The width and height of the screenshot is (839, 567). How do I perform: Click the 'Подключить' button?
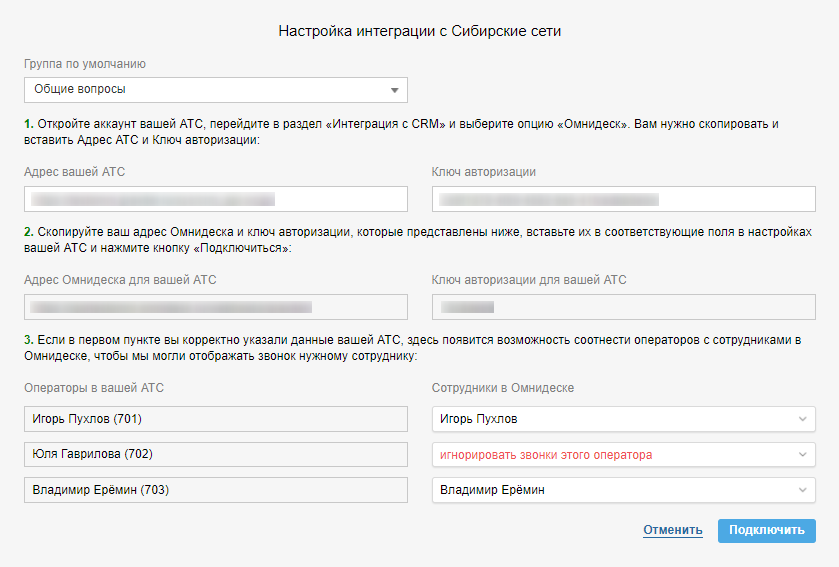click(767, 531)
